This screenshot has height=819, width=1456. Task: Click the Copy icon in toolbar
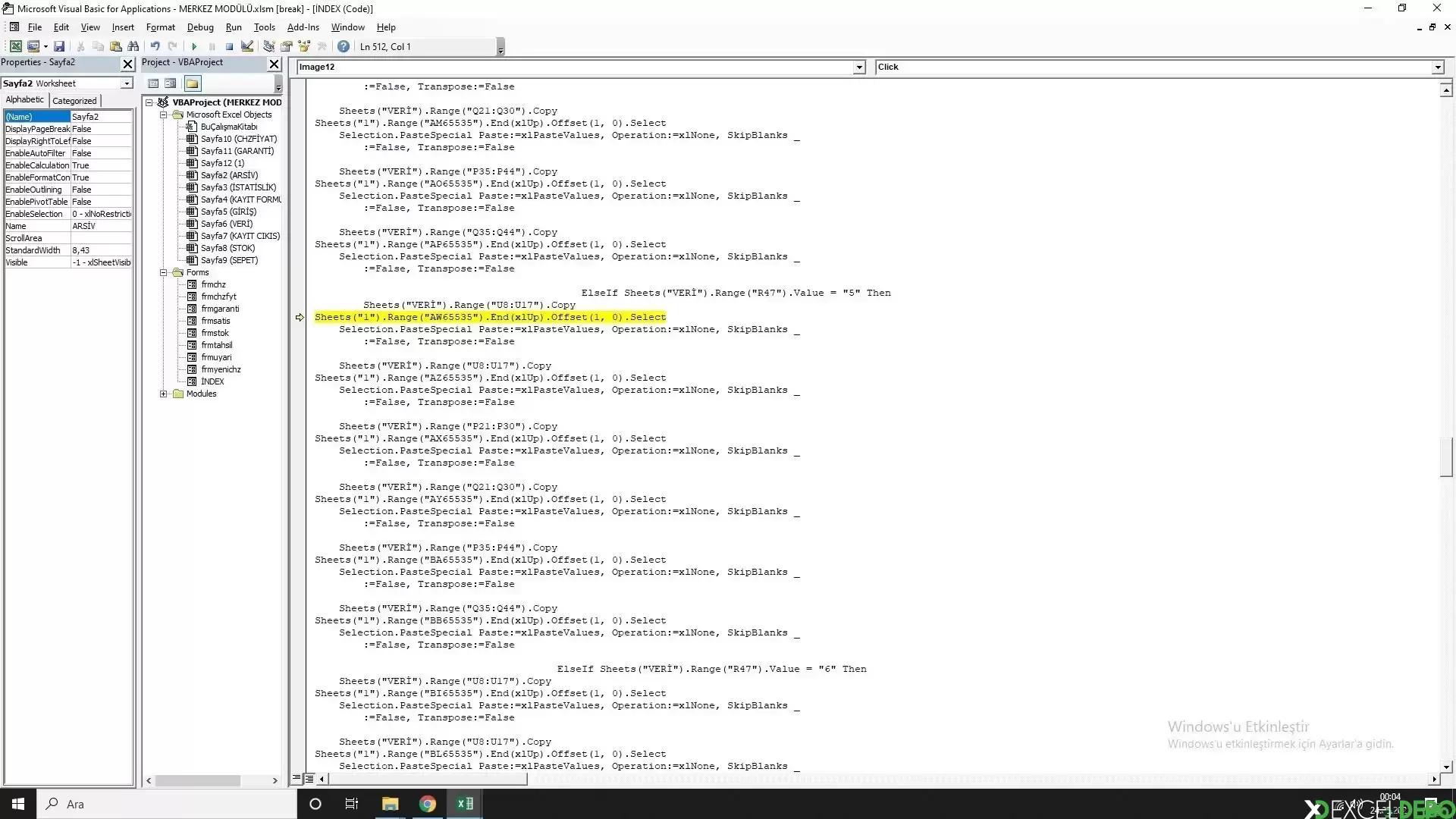pyautogui.click(x=98, y=46)
